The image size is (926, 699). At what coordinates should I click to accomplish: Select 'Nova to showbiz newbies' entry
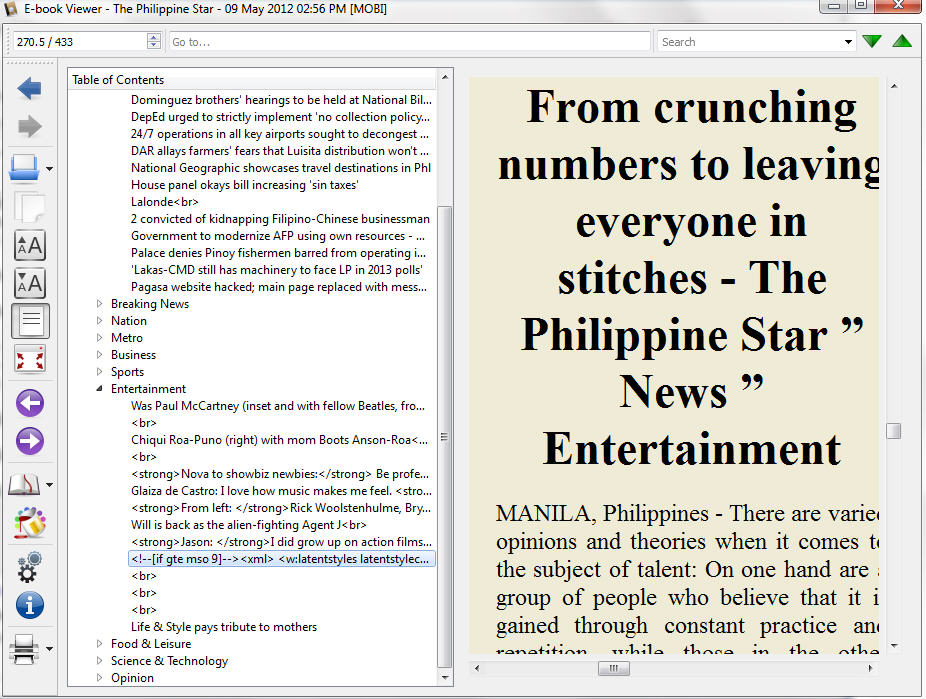click(280, 474)
